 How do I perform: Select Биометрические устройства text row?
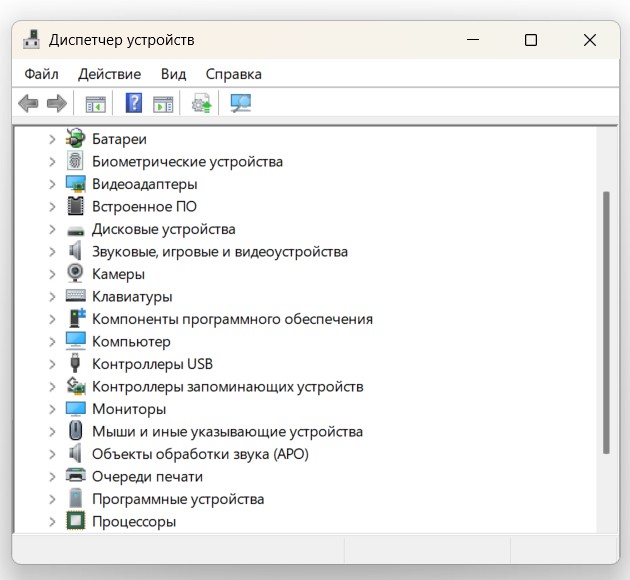[x=187, y=162]
